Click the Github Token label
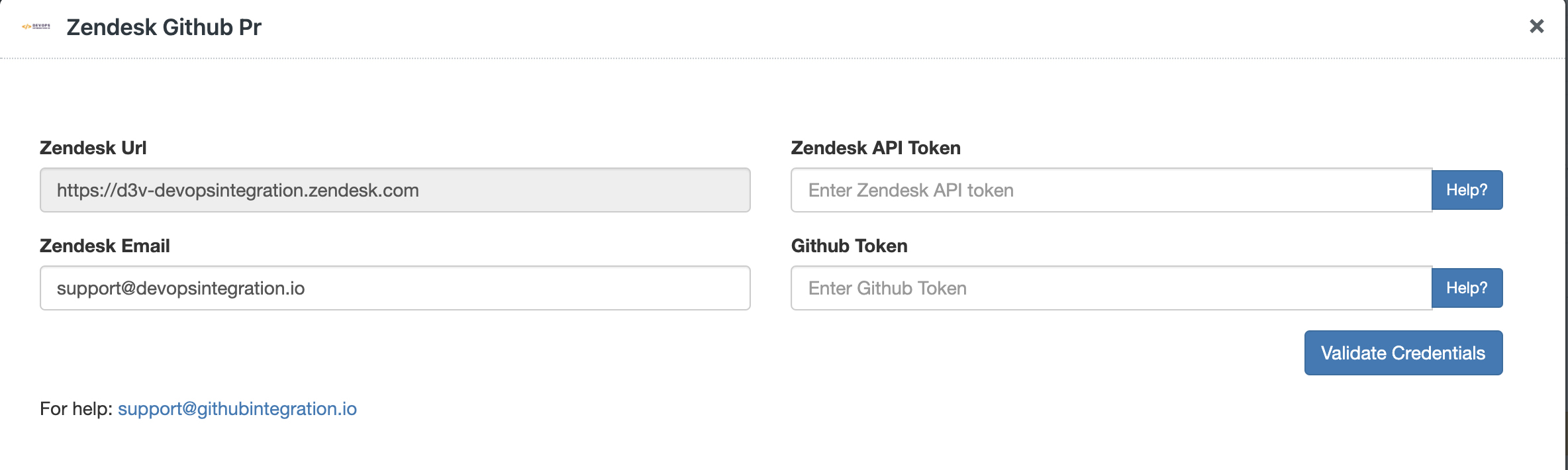1568x470 pixels. (x=849, y=246)
